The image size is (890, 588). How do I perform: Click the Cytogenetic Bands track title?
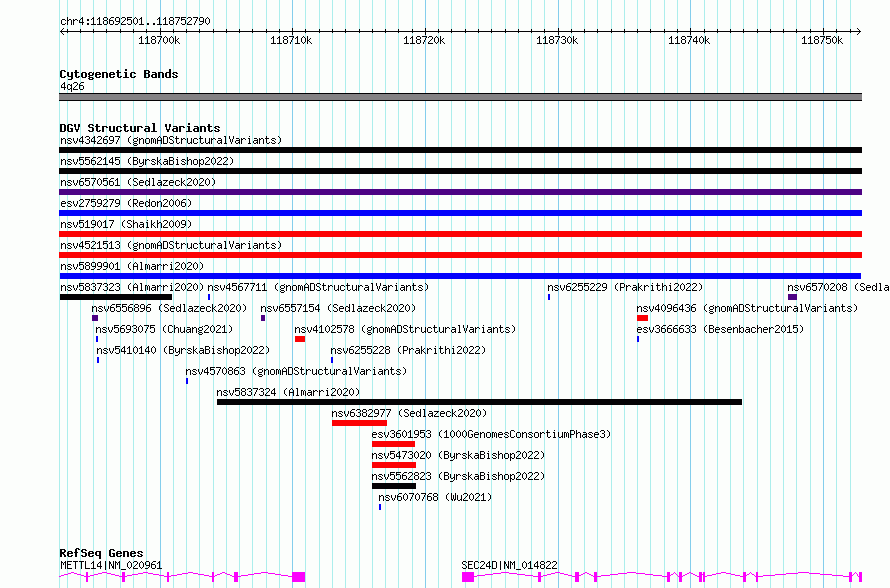(x=119, y=74)
